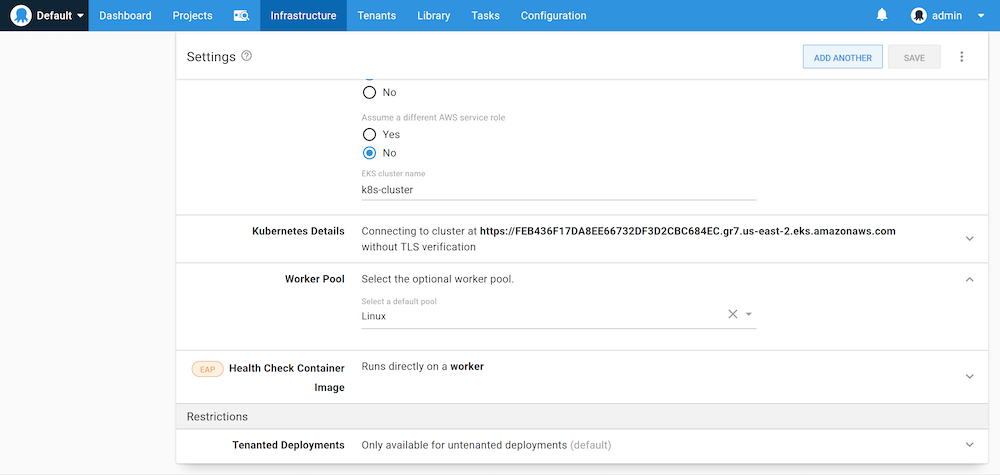Expand the Tenanted Deployments section
The height and width of the screenshot is (475, 1000).
click(x=968, y=445)
